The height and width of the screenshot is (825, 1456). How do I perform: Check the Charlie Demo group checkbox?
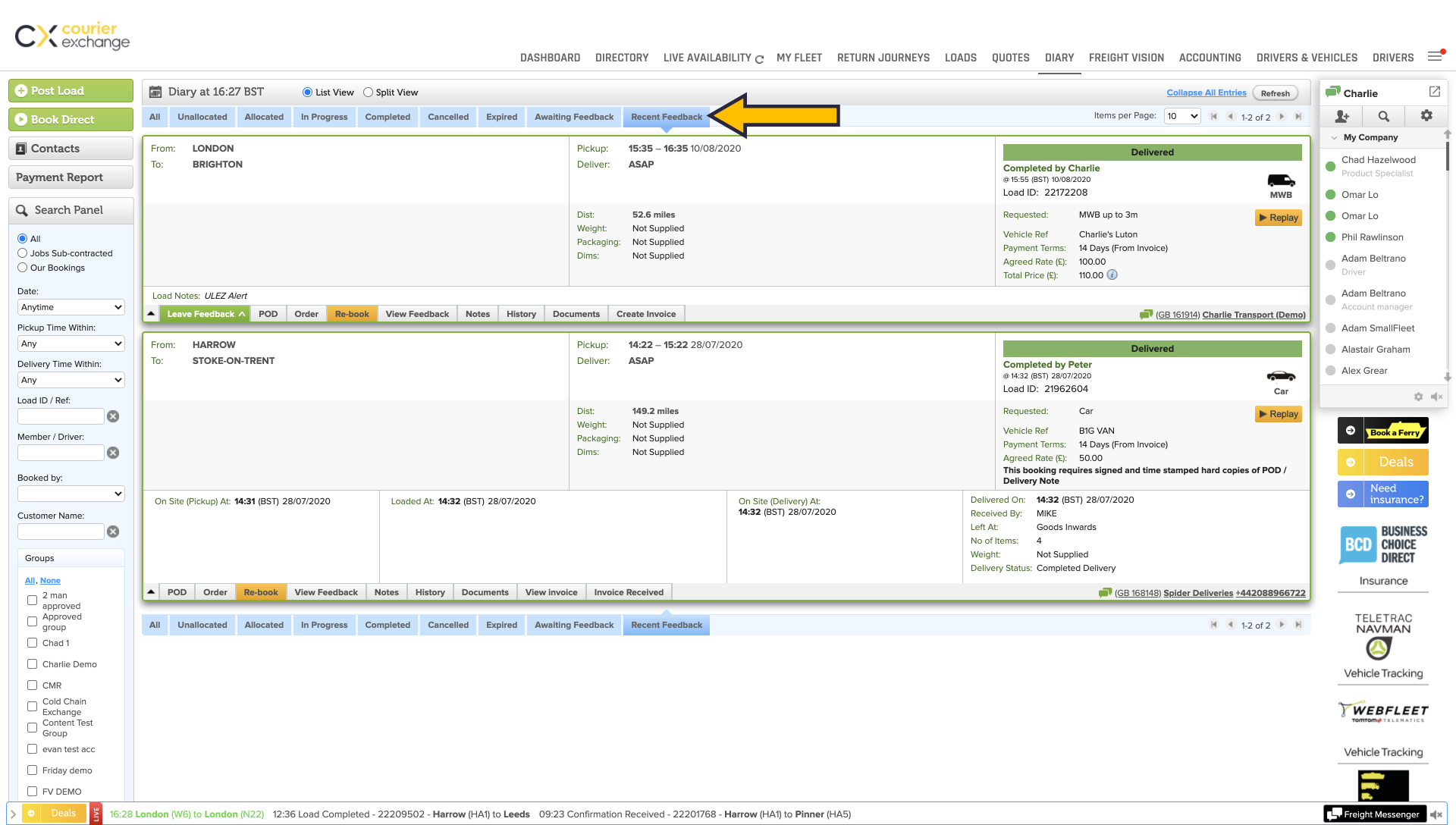(32, 664)
